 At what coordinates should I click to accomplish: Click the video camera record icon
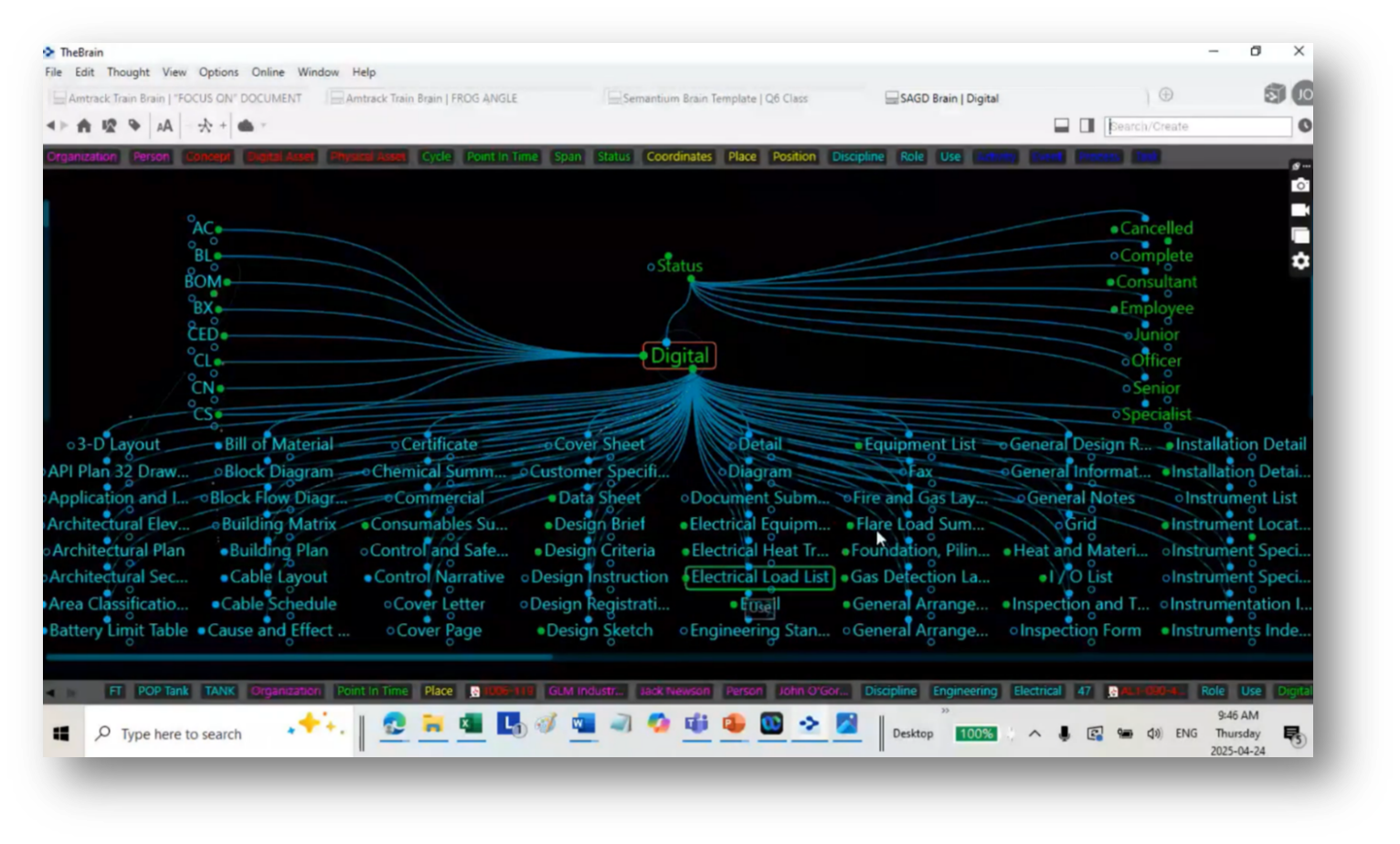(1299, 210)
